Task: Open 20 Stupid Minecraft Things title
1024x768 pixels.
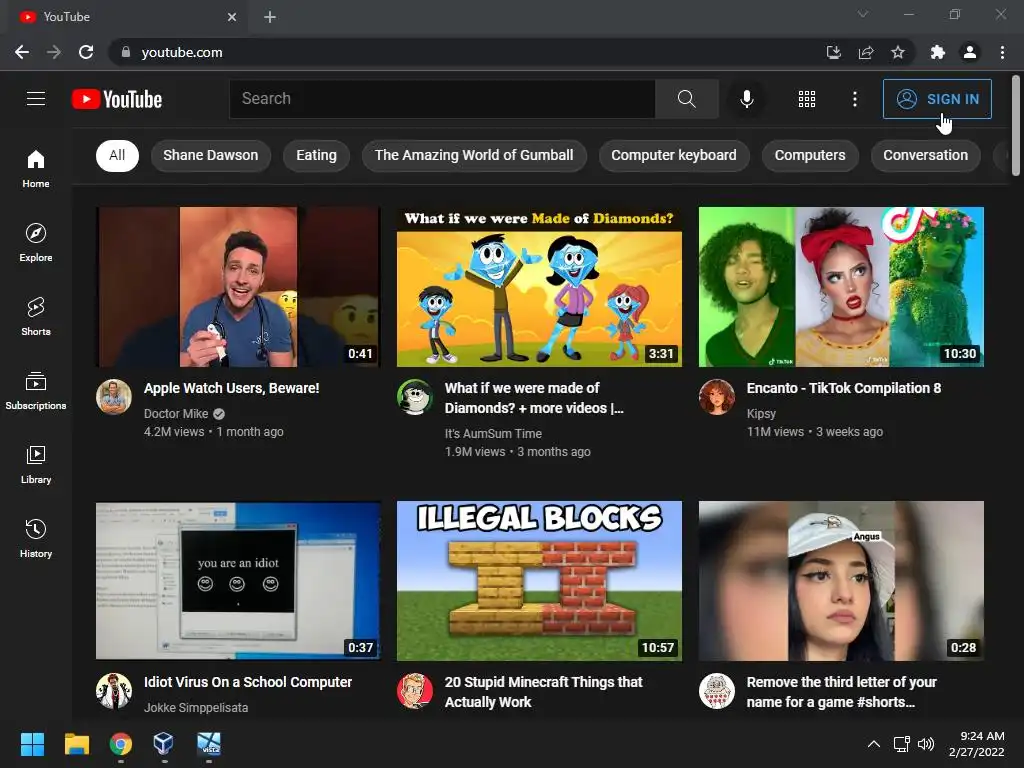Action: point(543,692)
